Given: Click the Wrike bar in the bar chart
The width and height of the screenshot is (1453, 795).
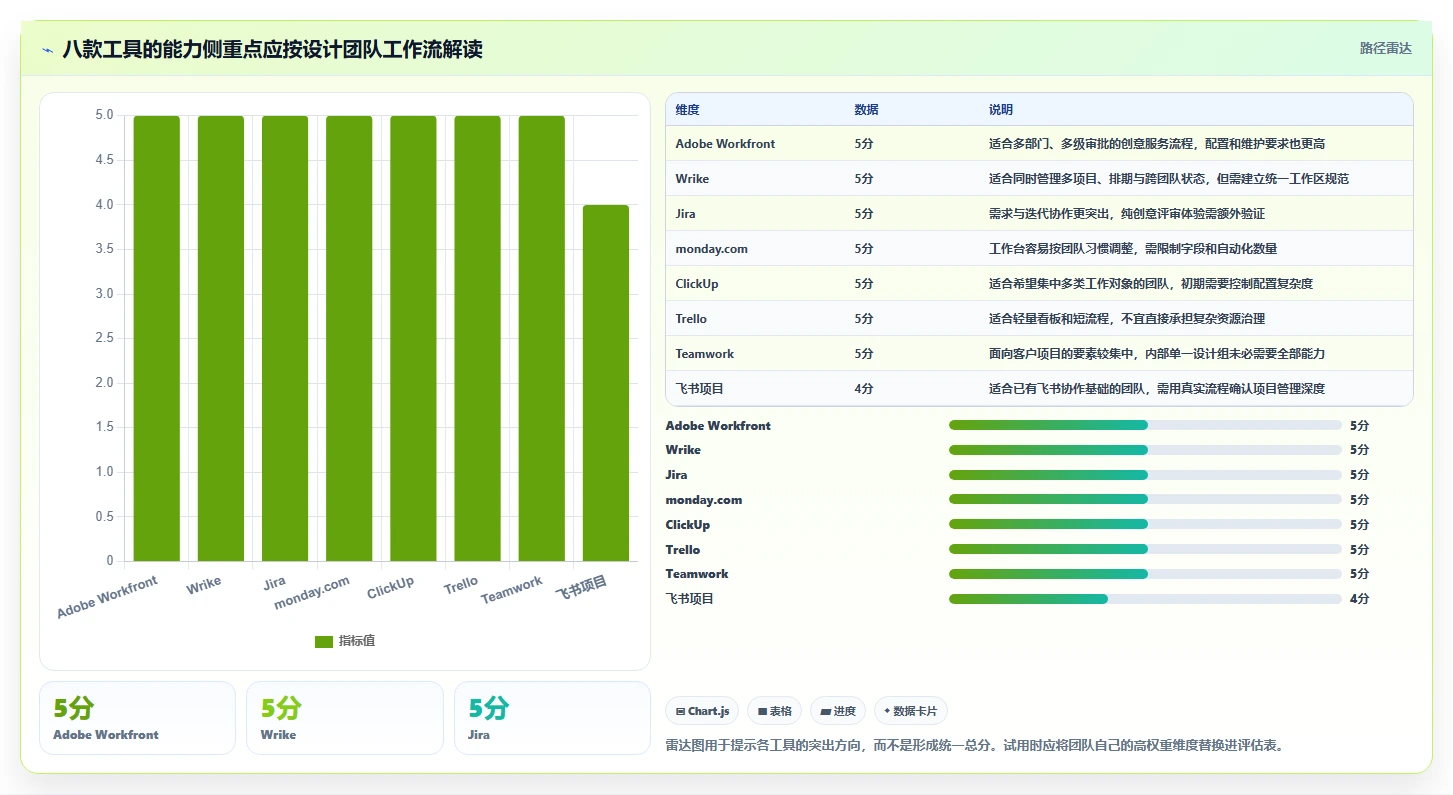Looking at the screenshot, I should [x=221, y=338].
